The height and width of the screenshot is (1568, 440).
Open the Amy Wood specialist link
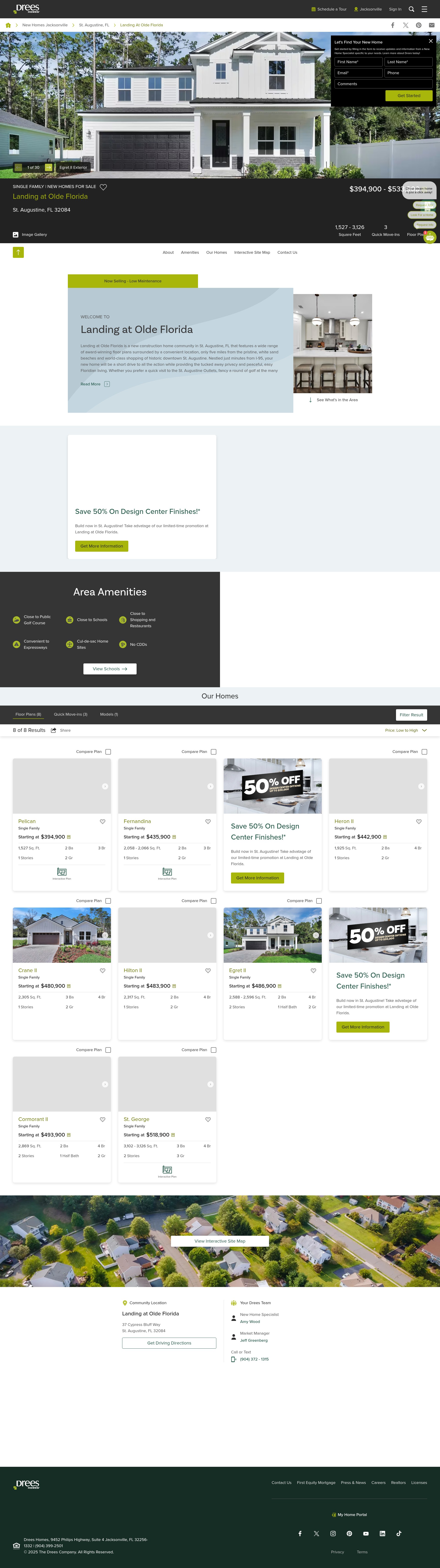[x=250, y=1322]
